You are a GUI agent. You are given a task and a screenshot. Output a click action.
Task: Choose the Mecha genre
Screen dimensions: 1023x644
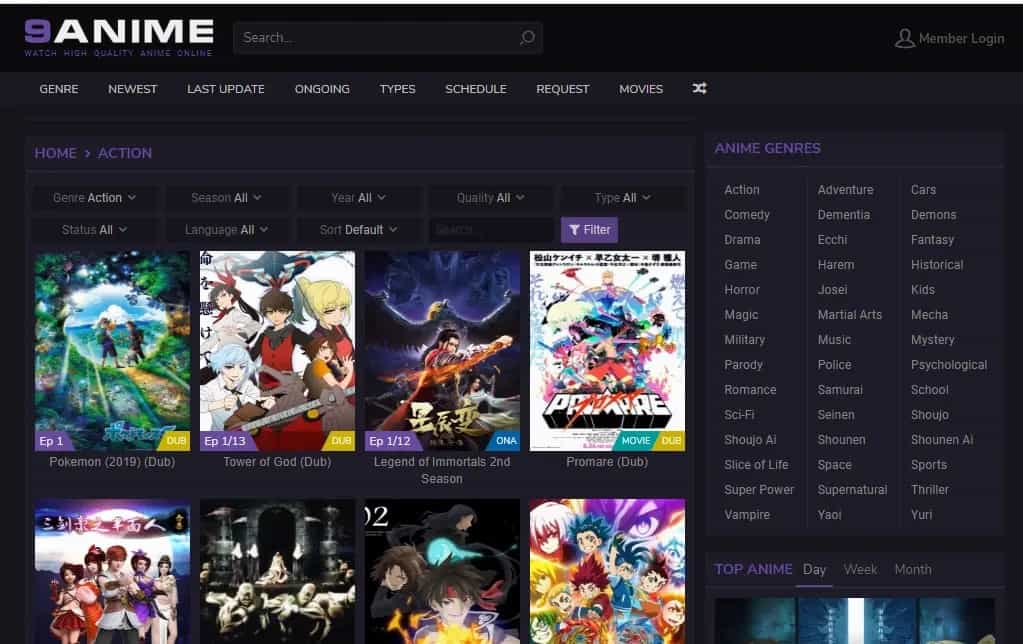click(929, 314)
